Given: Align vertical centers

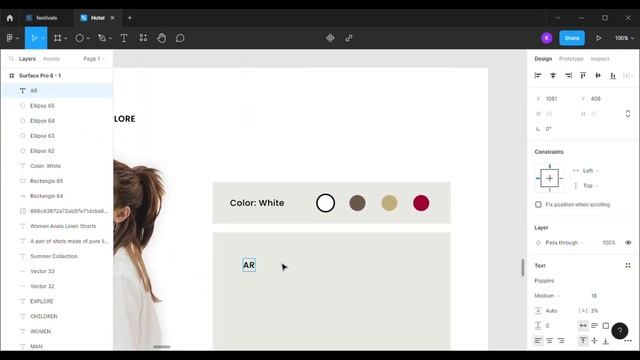Looking at the screenshot, I should (x=598, y=76).
